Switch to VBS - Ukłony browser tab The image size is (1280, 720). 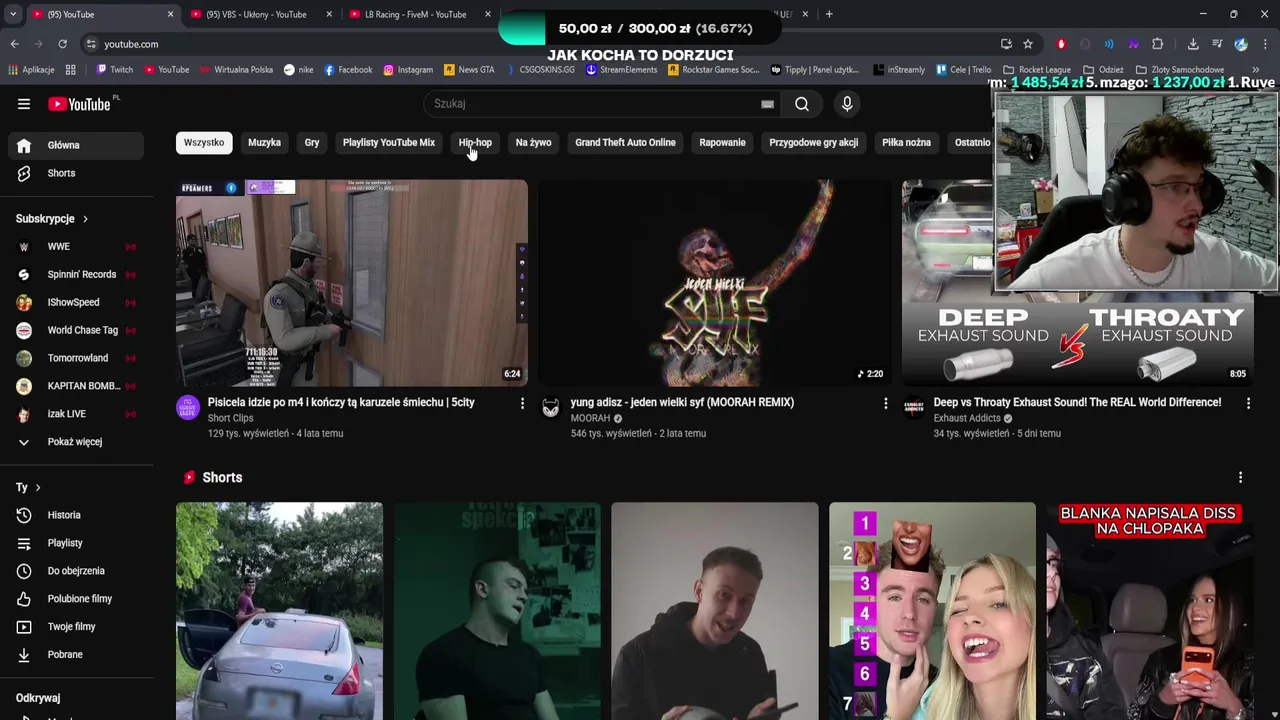(x=256, y=14)
